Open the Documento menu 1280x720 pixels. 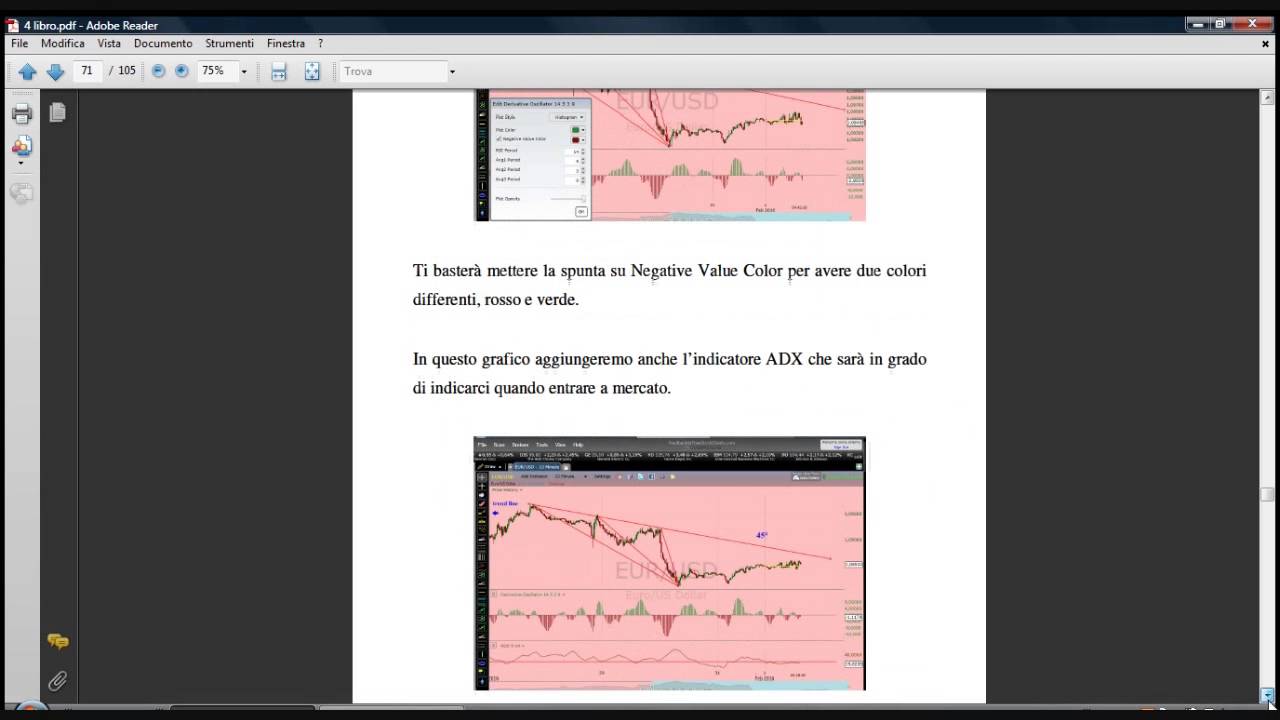click(x=163, y=44)
